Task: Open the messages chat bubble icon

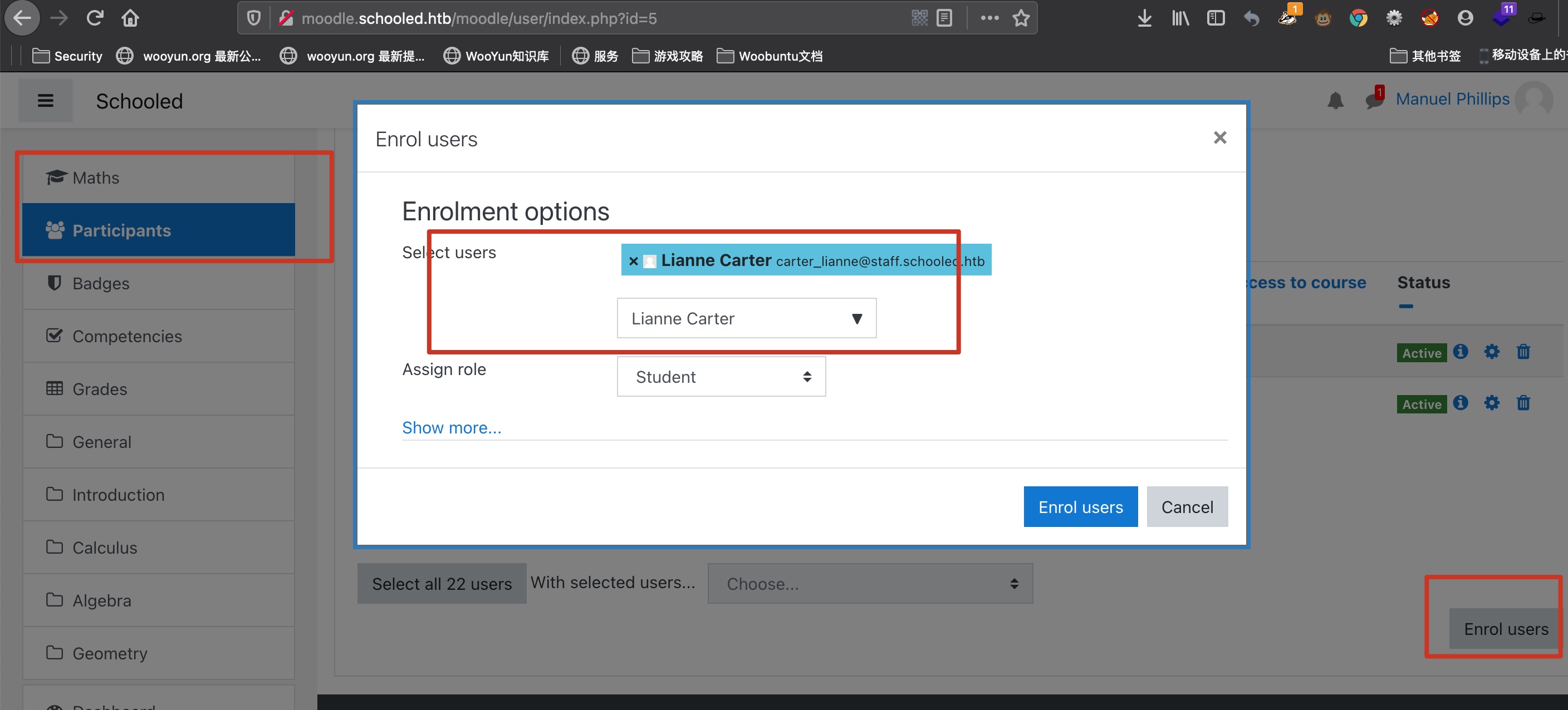Action: click(1373, 100)
